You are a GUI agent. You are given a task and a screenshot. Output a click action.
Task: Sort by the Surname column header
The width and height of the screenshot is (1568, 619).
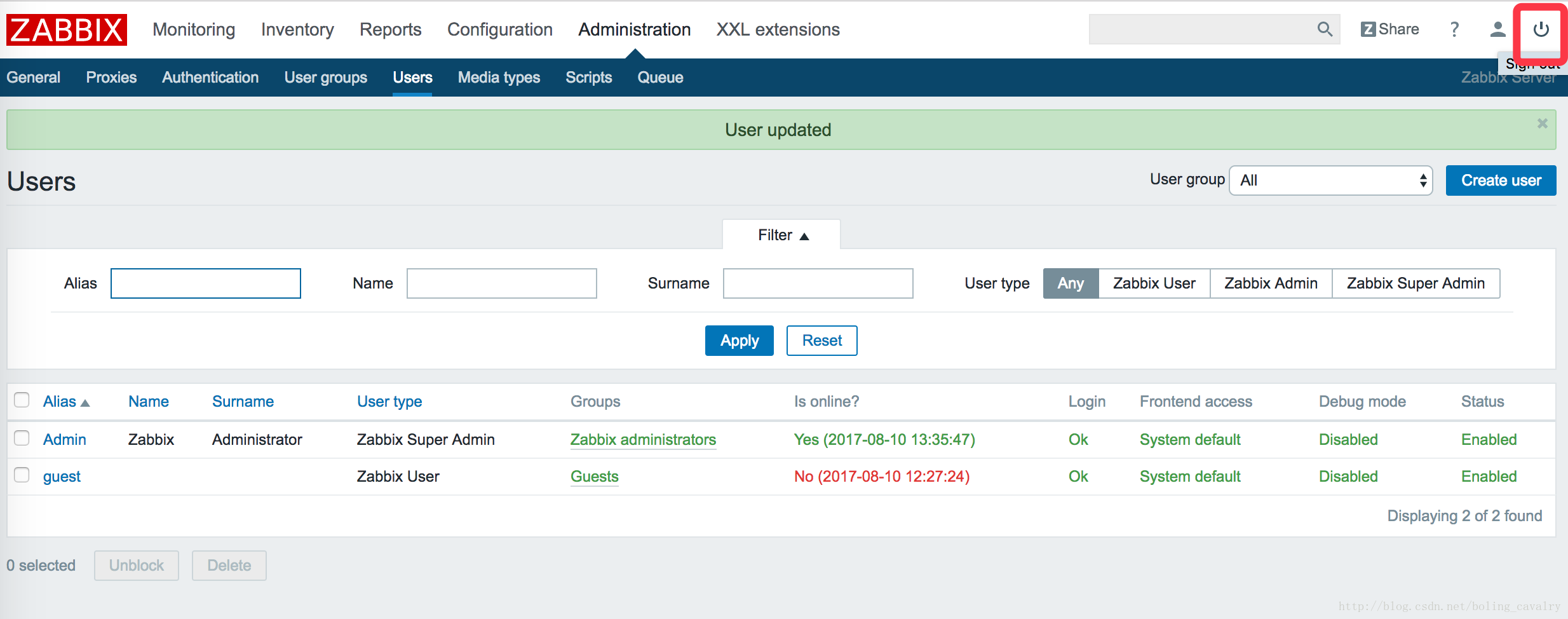point(243,402)
